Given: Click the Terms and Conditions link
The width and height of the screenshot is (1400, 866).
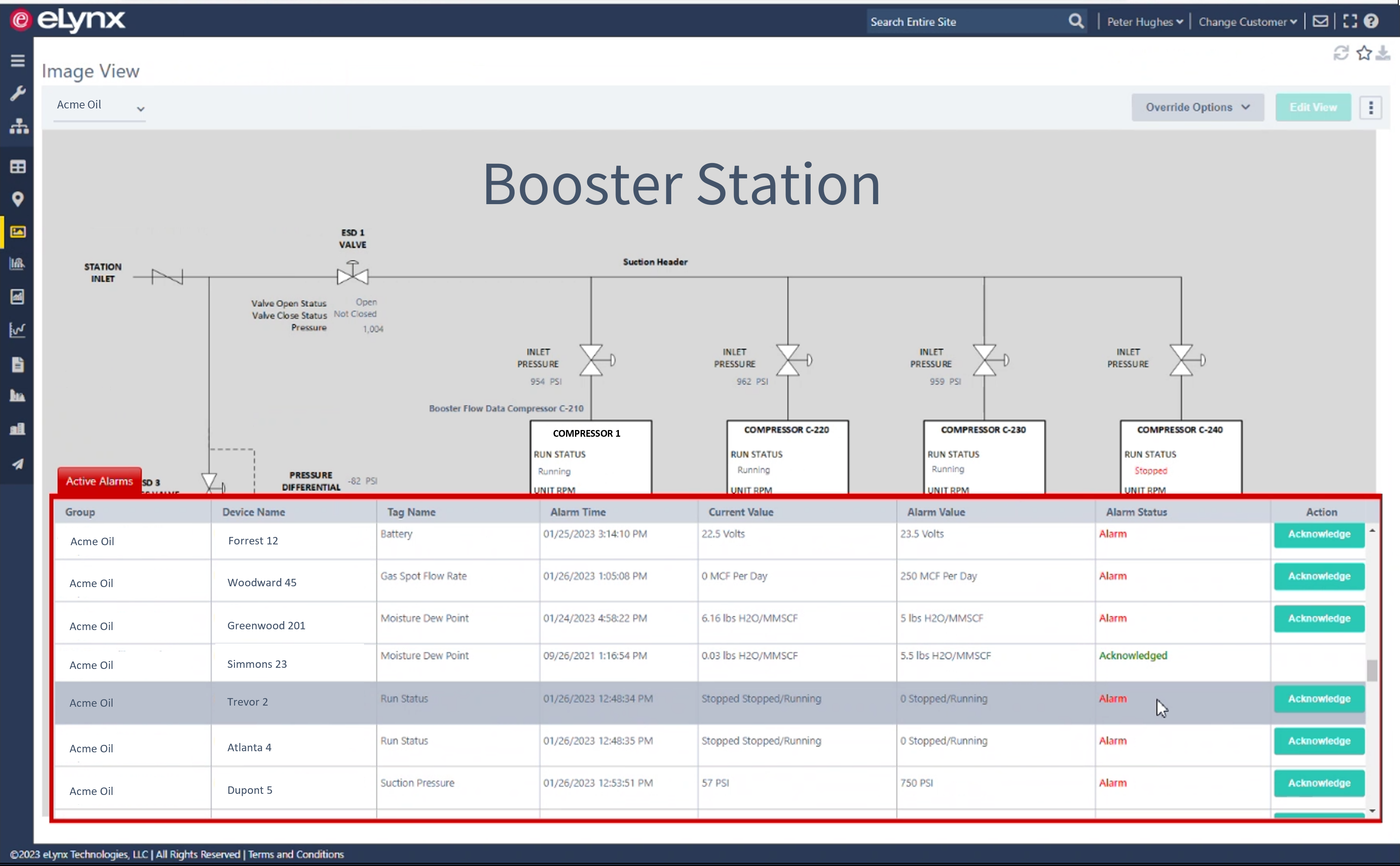Looking at the screenshot, I should (x=295, y=854).
